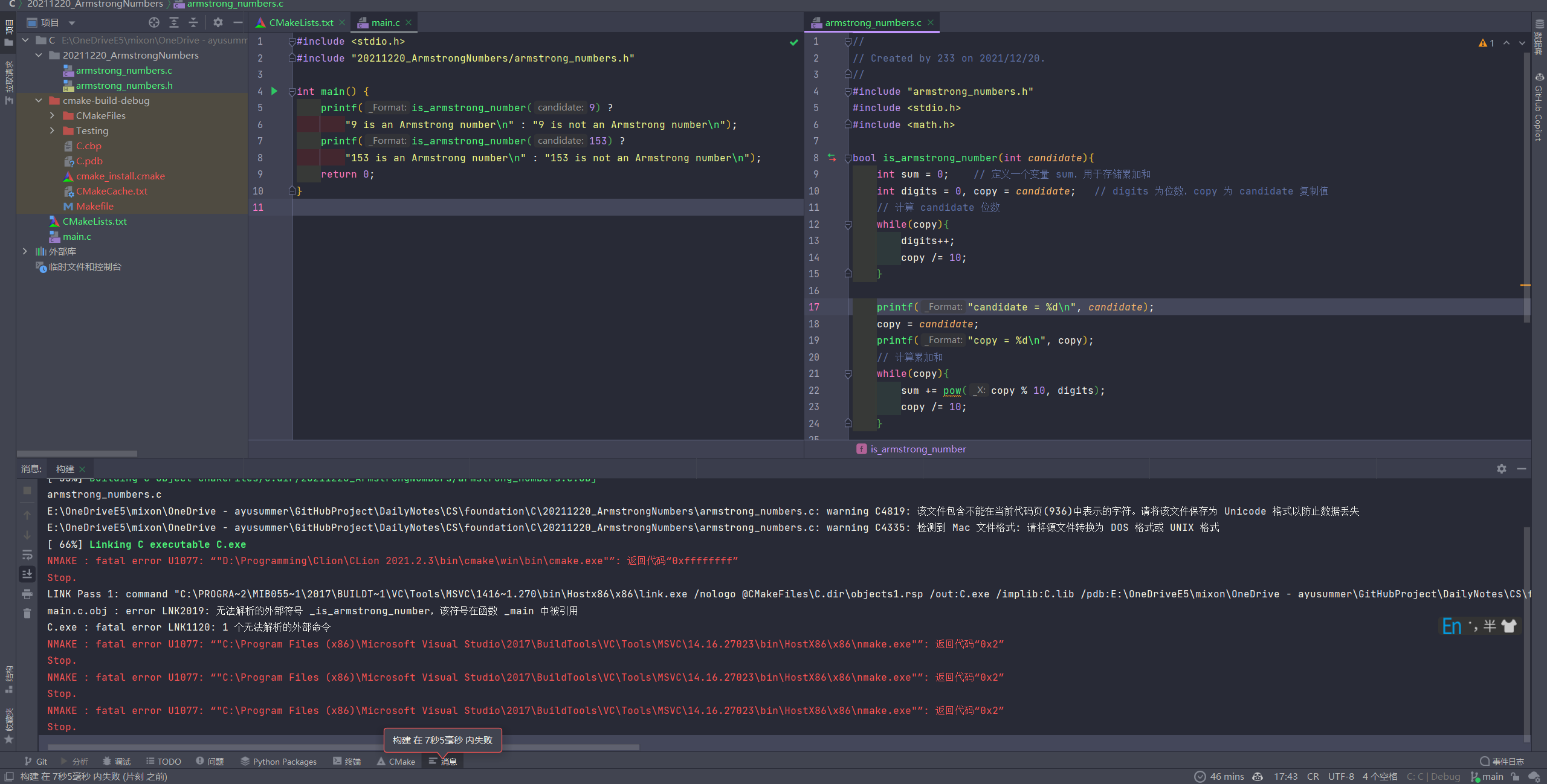Click the armstrong_numbers.c breadcrumb

[x=228, y=4]
